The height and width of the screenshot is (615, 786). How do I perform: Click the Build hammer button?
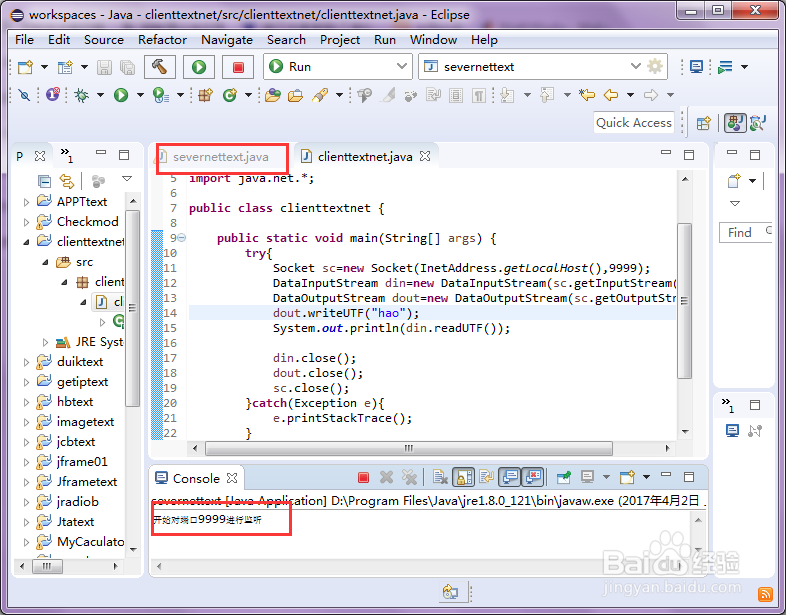(x=159, y=67)
